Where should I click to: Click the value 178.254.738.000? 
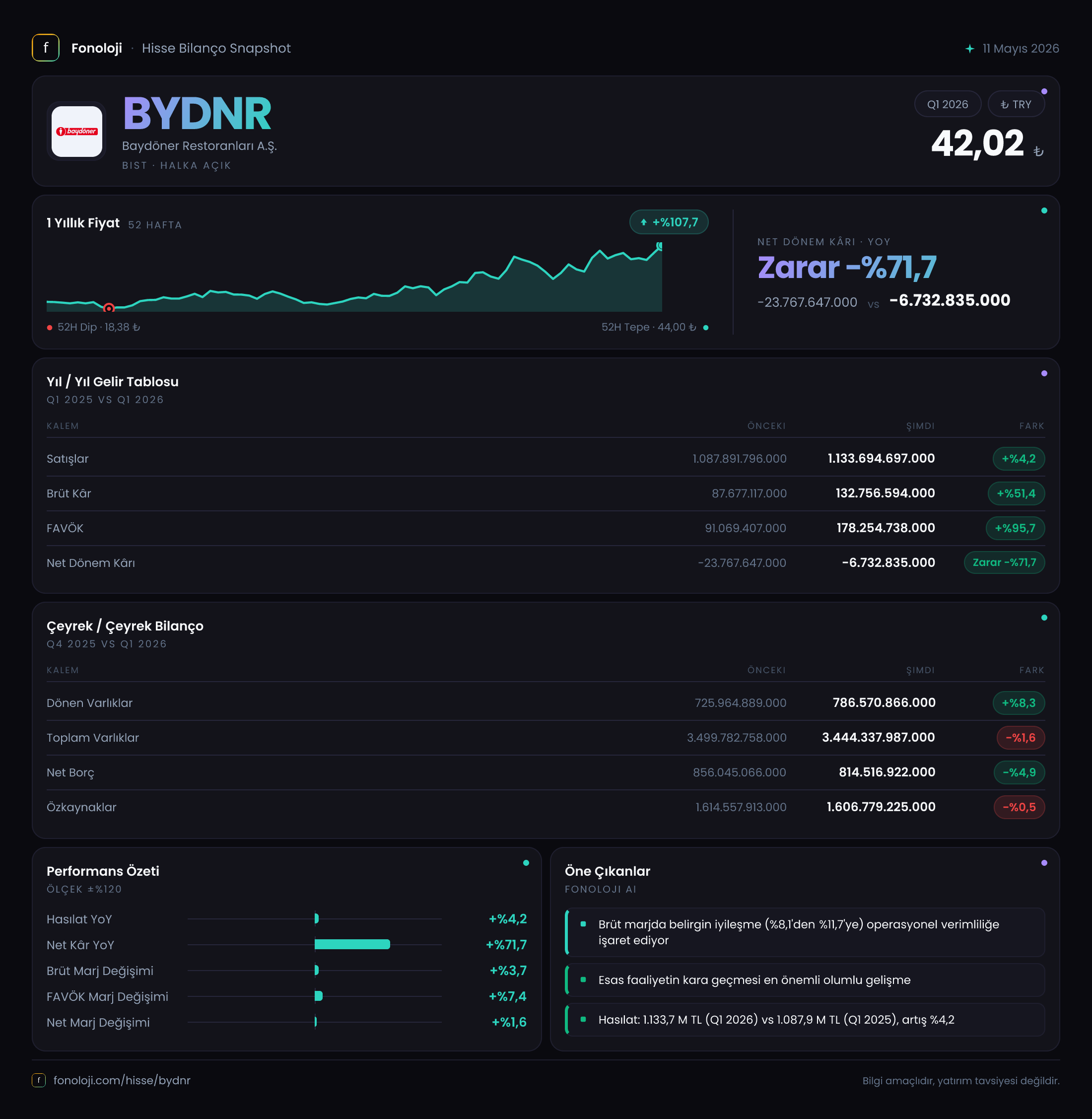point(886,528)
